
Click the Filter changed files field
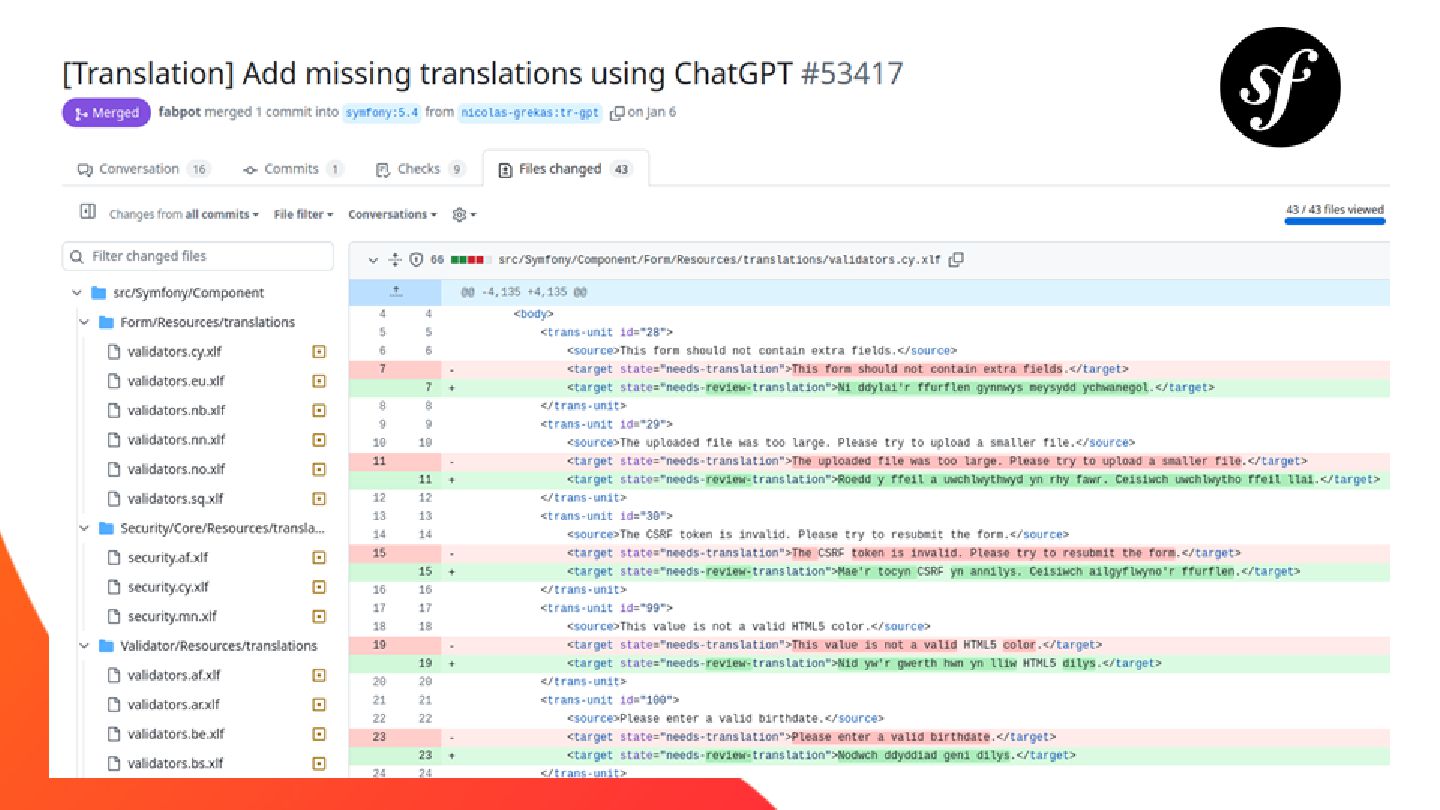pyautogui.click(x=198, y=256)
